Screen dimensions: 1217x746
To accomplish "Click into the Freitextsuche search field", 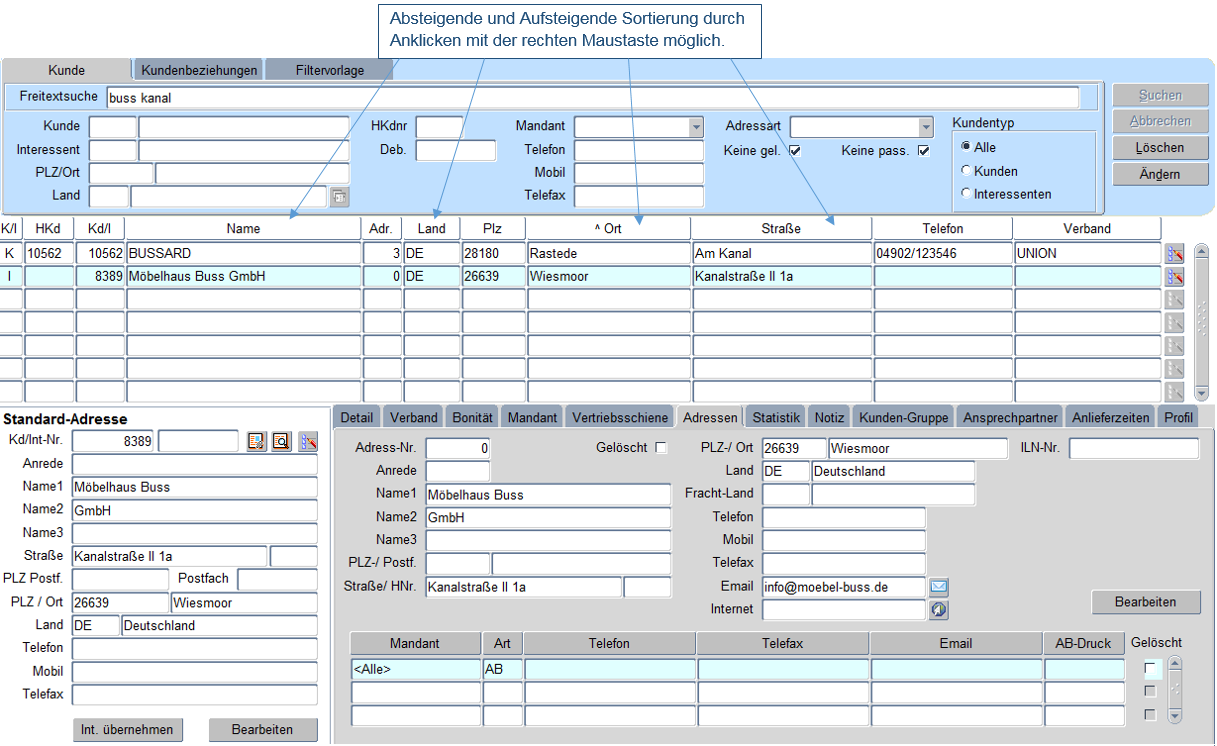I will 592,98.
